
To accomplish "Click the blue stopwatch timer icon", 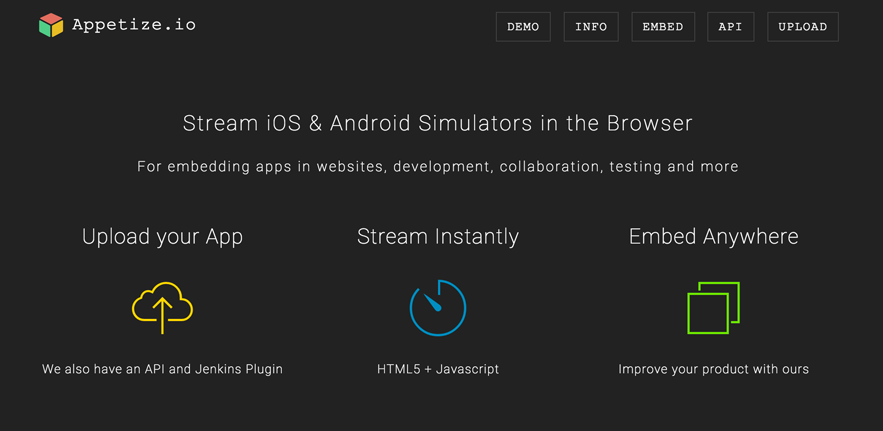I will pyautogui.click(x=437, y=307).
